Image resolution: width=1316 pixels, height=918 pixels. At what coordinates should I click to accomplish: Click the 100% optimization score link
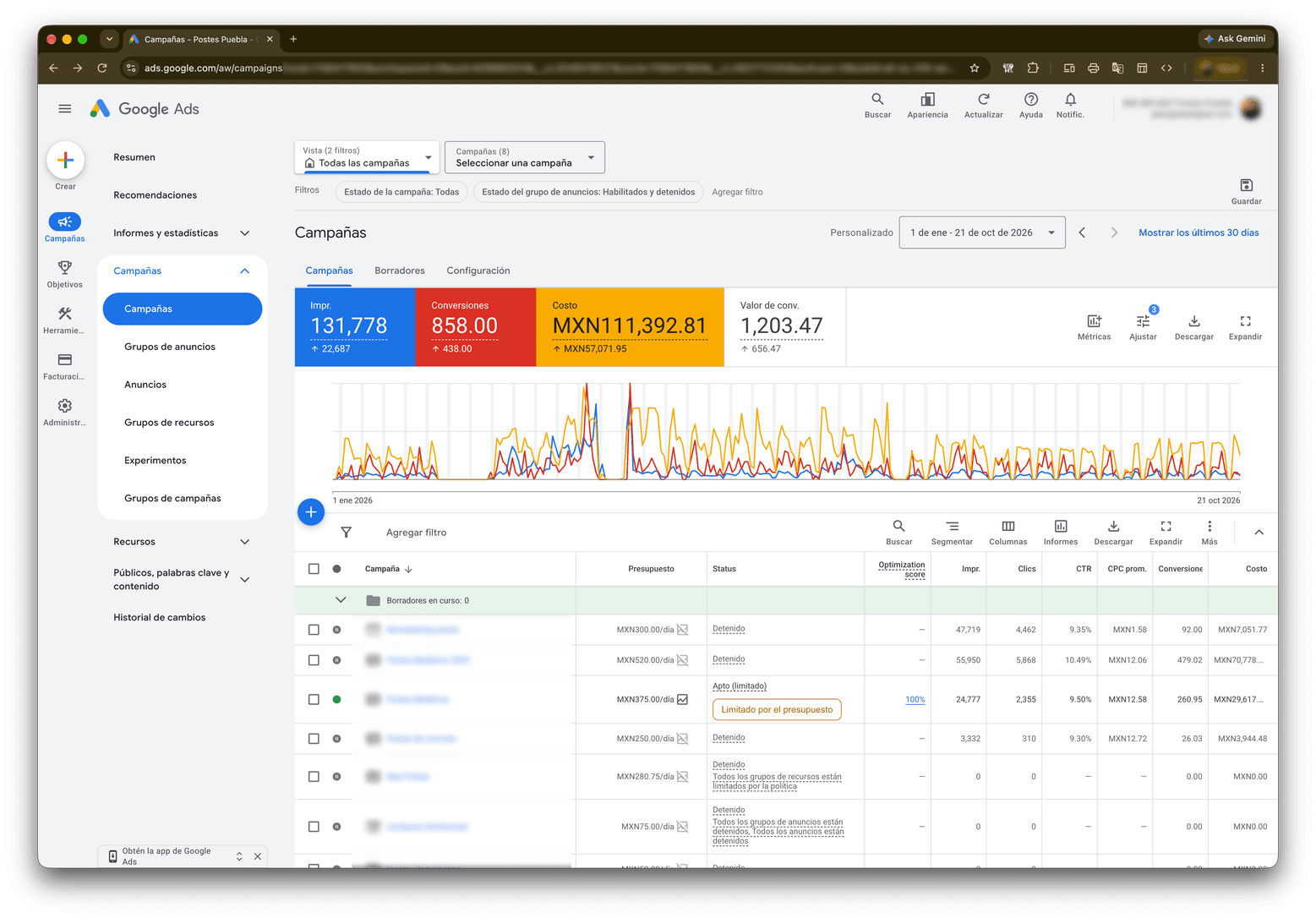pyautogui.click(x=915, y=699)
